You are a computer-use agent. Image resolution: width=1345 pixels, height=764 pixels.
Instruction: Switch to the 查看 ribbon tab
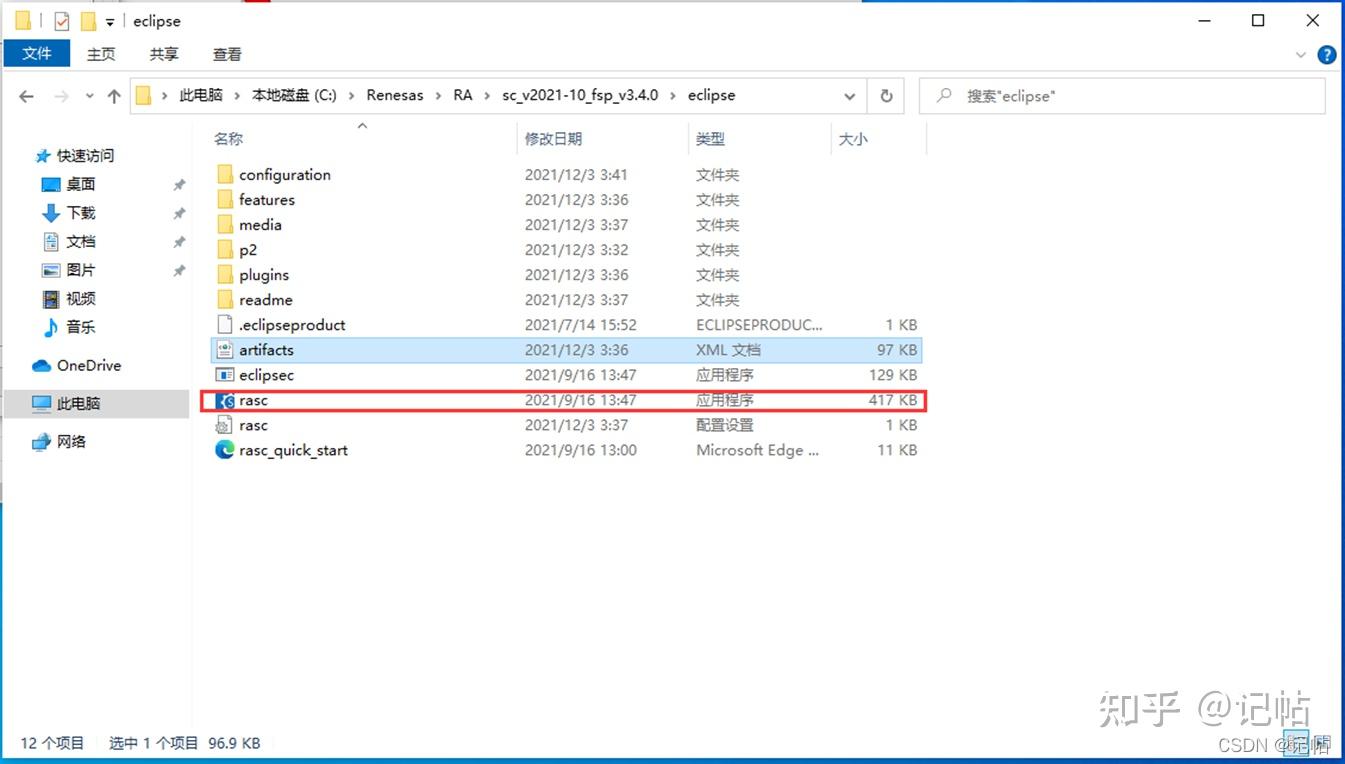click(227, 54)
